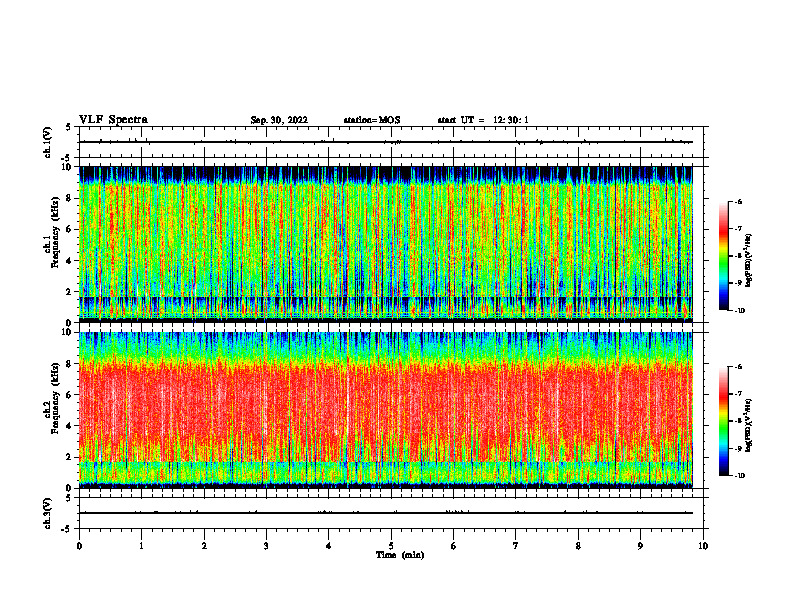Click the ch.1 colorbar log(PSD) unit label
The height and width of the screenshot is (612, 792).
(748, 261)
